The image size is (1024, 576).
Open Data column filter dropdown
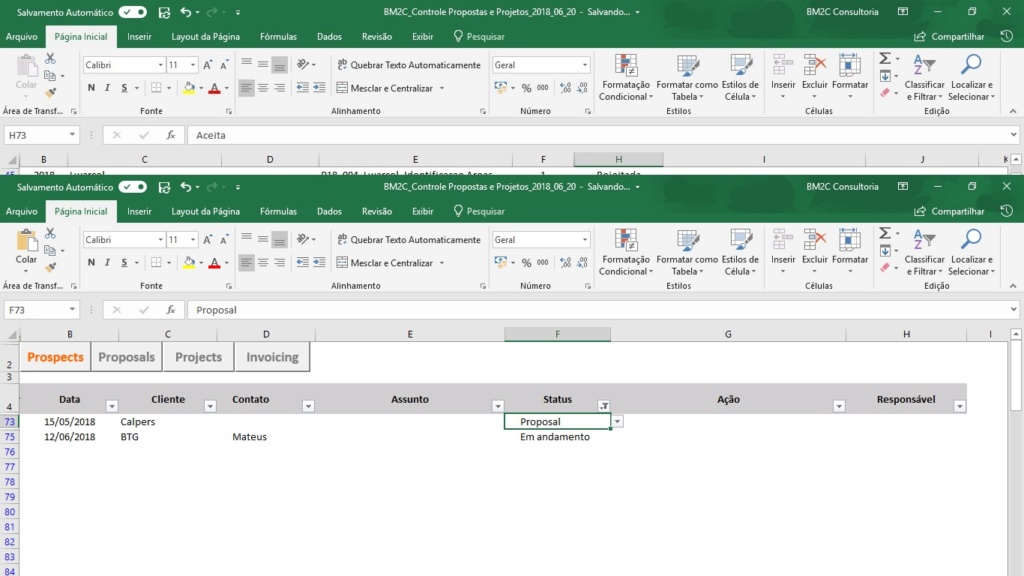112,406
